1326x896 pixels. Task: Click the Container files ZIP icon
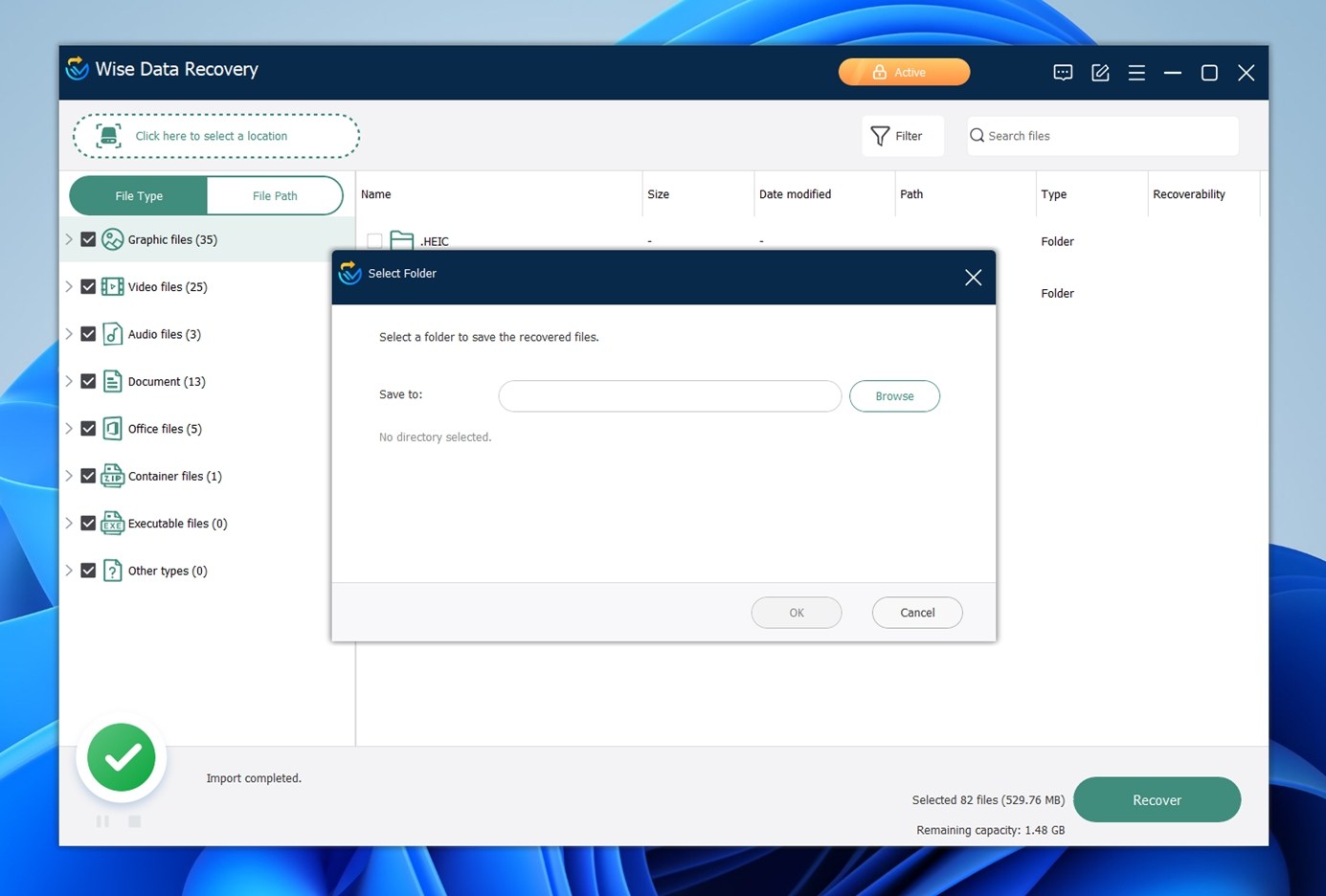click(x=113, y=476)
